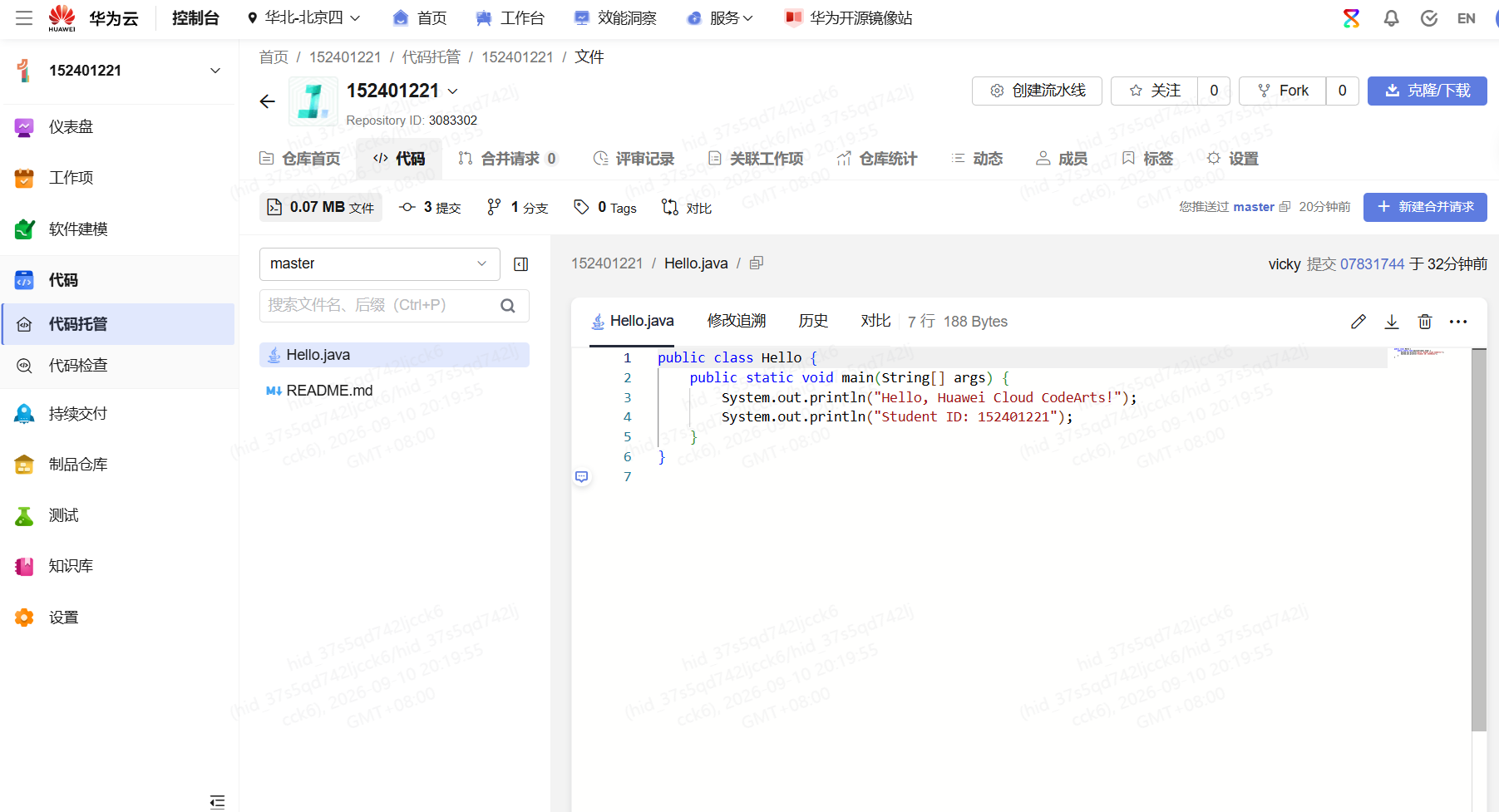Image resolution: width=1499 pixels, height=812 pixels.
Task: Delete Hello.java with the trash icon
Action: pos(1425,322)
